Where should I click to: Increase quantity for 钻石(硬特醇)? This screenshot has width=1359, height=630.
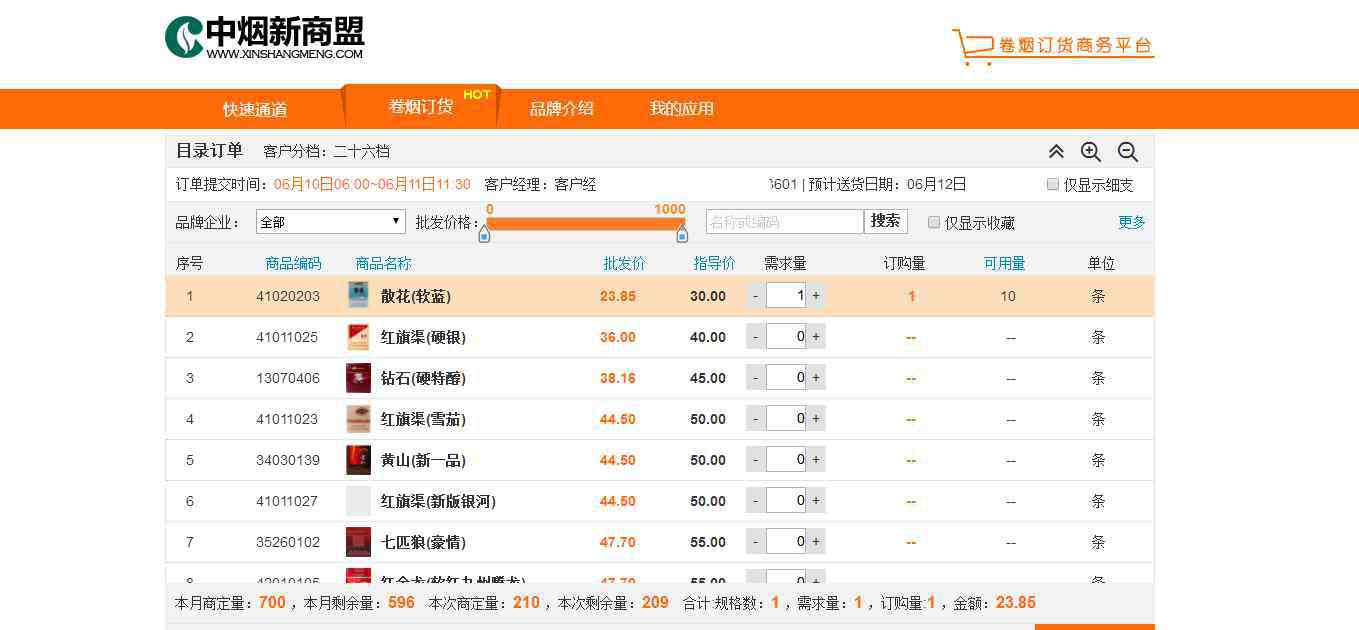(816, 378)
